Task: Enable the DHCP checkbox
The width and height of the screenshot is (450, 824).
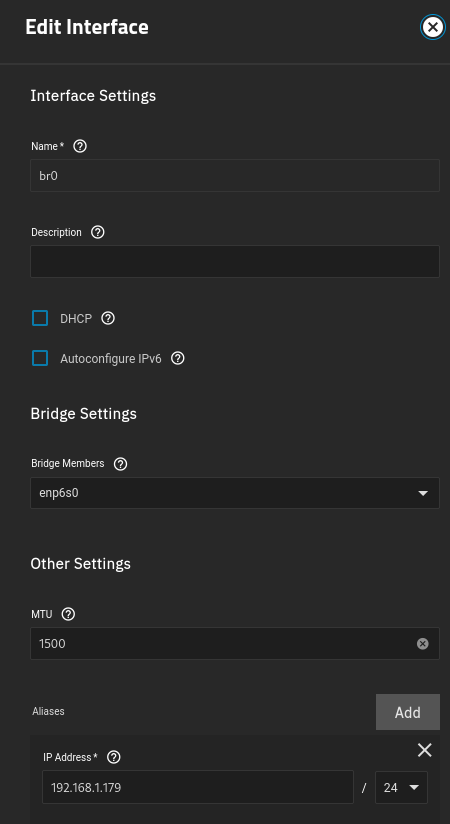Action: [x=40, y=318]
